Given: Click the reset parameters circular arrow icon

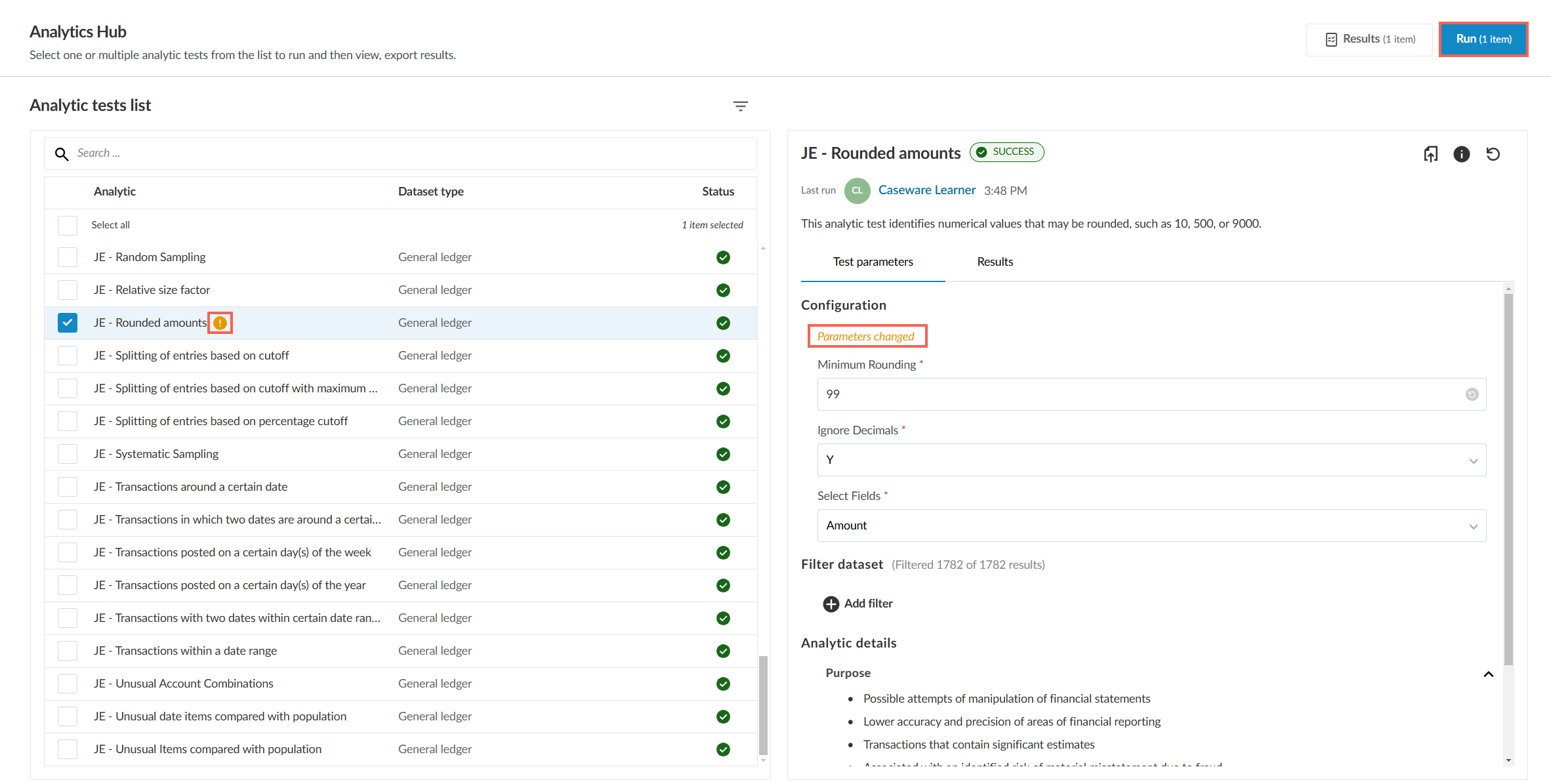Looking at the screenshot, I should (x=1493, y=154).
